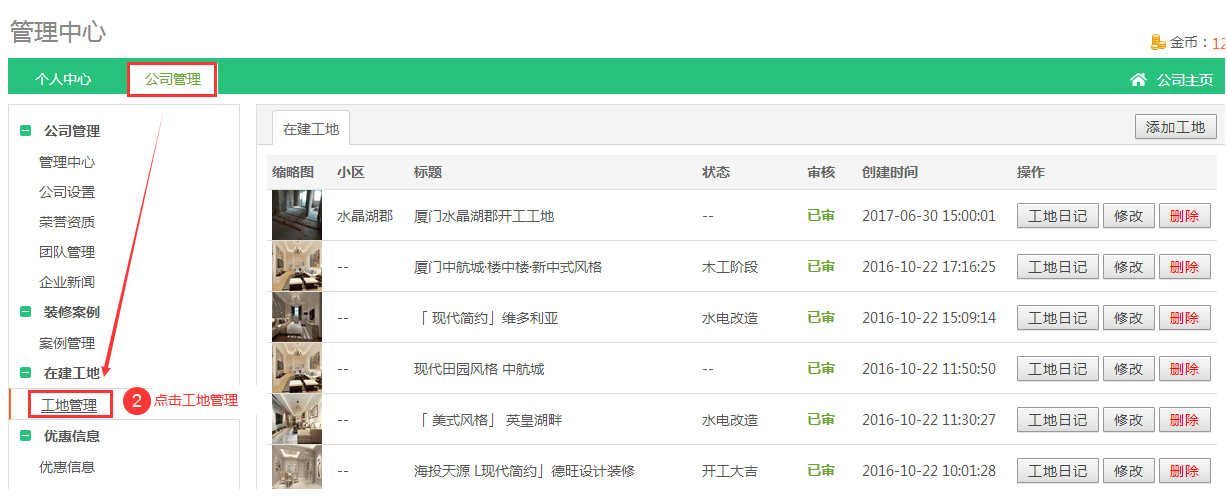Collapse the 装修案例 sidebar section
This screenshot has width=1227, height=498.
(25, 312)
